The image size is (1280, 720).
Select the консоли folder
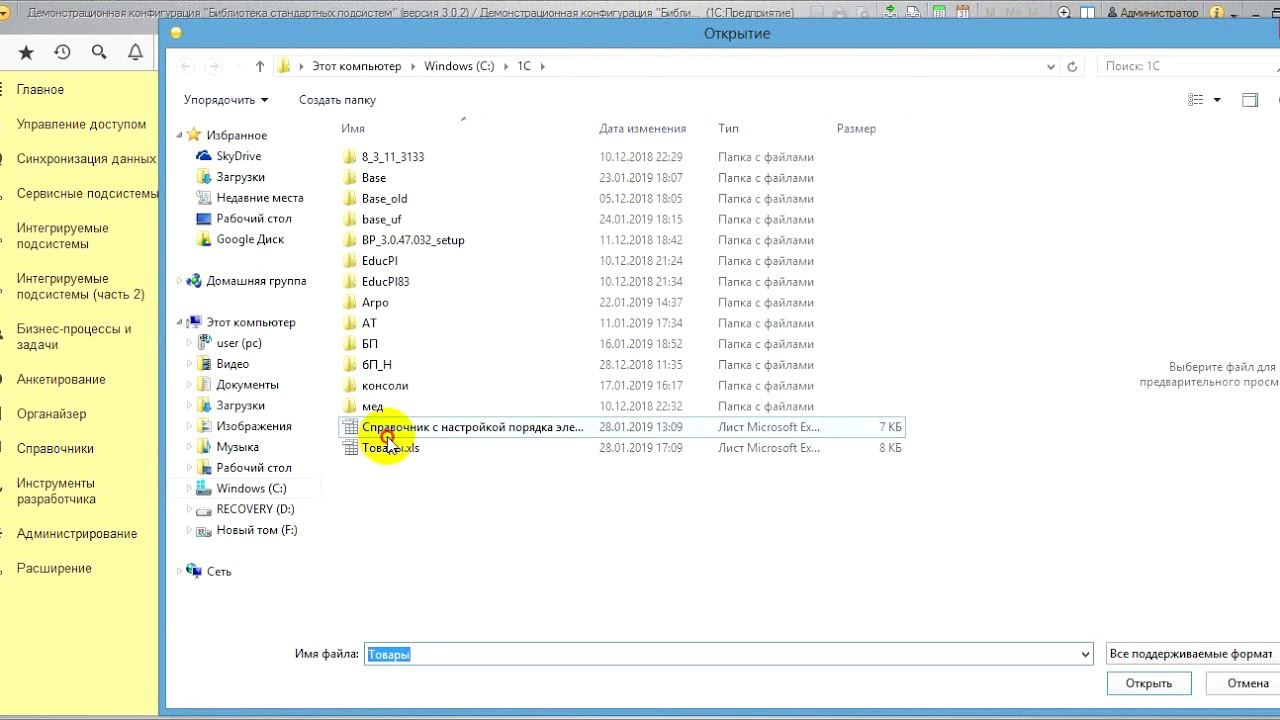385,385
